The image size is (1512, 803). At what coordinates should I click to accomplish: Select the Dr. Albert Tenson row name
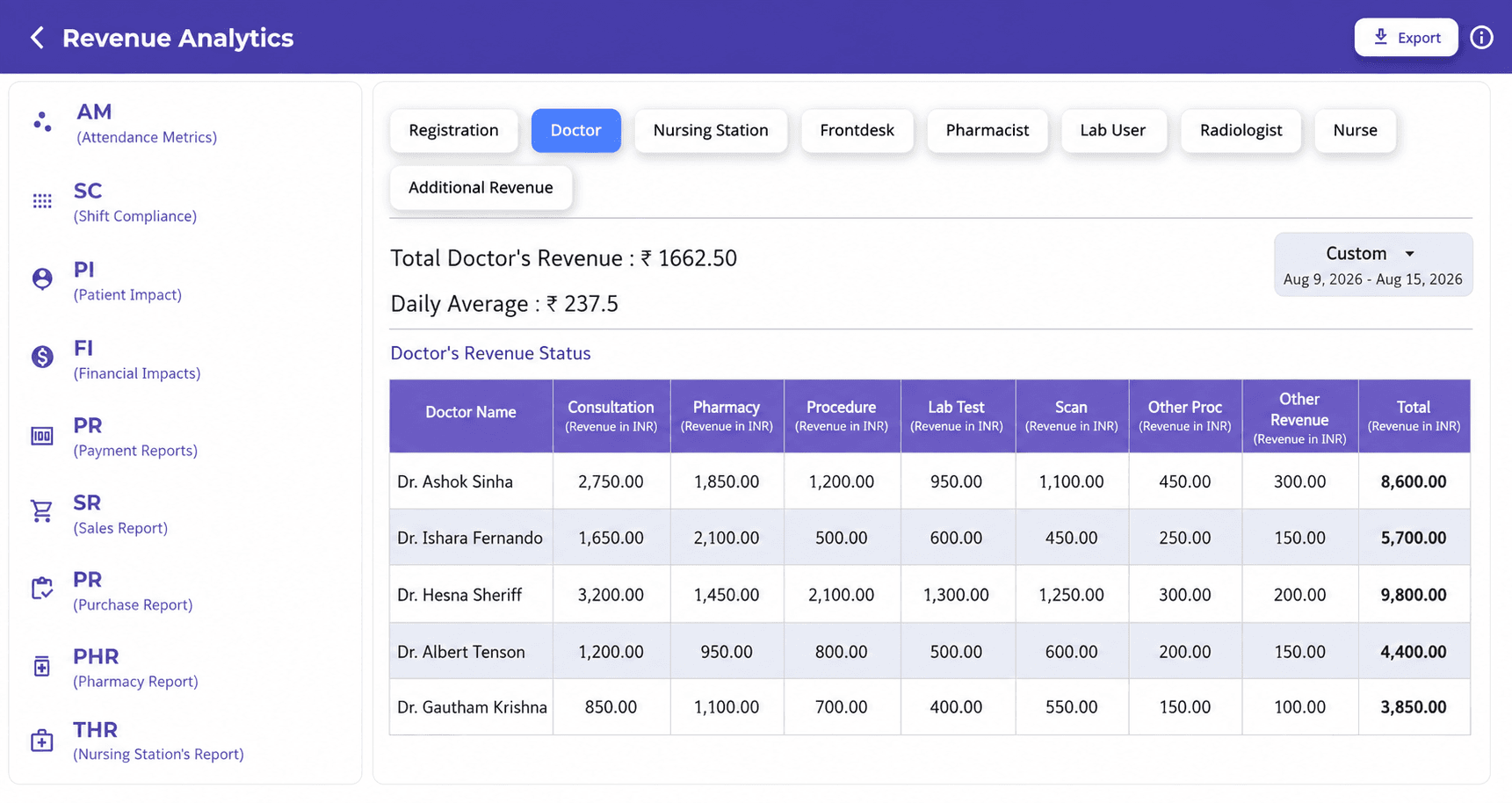click(461, 652)
